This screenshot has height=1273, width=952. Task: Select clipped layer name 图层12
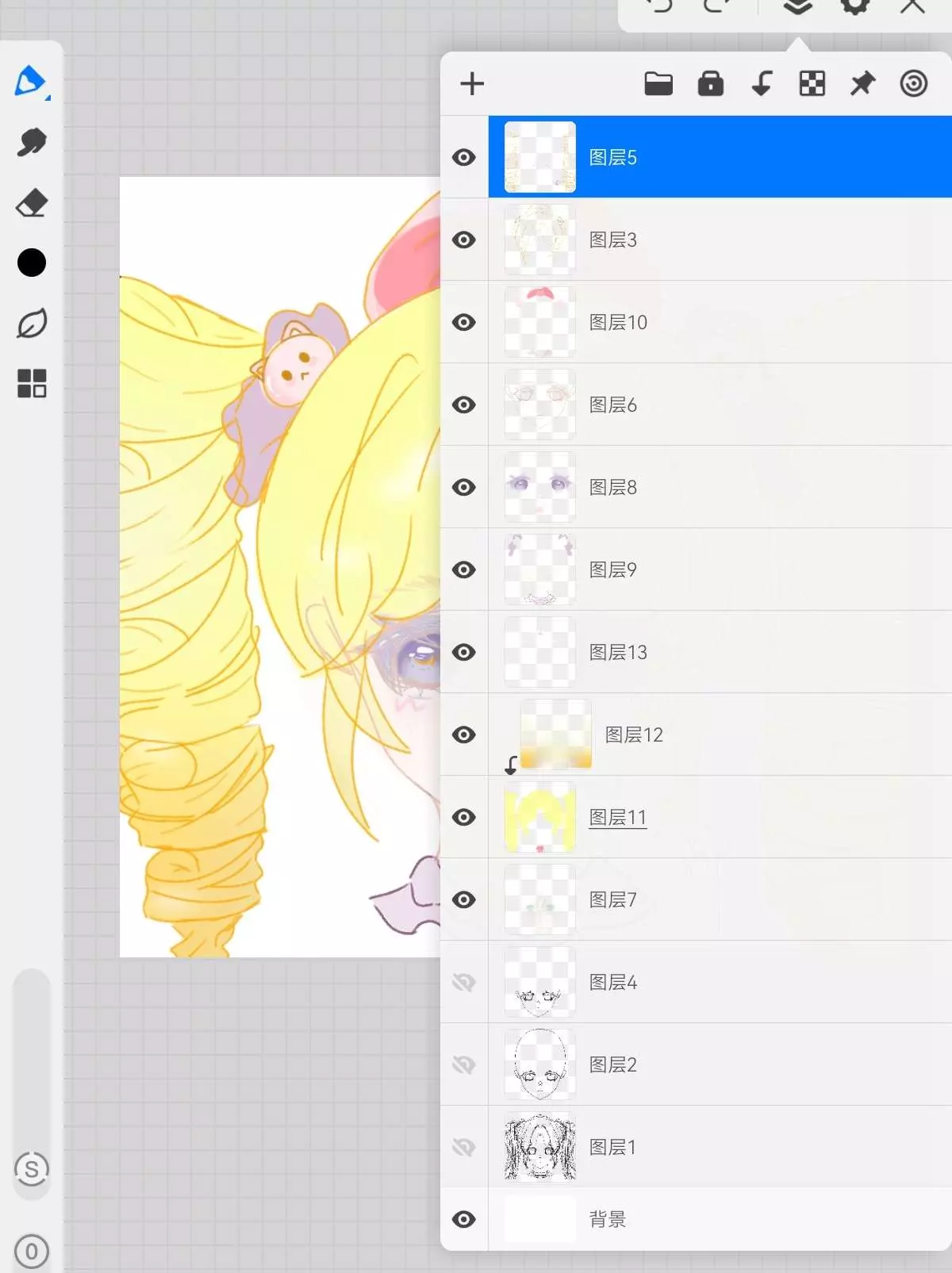[634, 734]
